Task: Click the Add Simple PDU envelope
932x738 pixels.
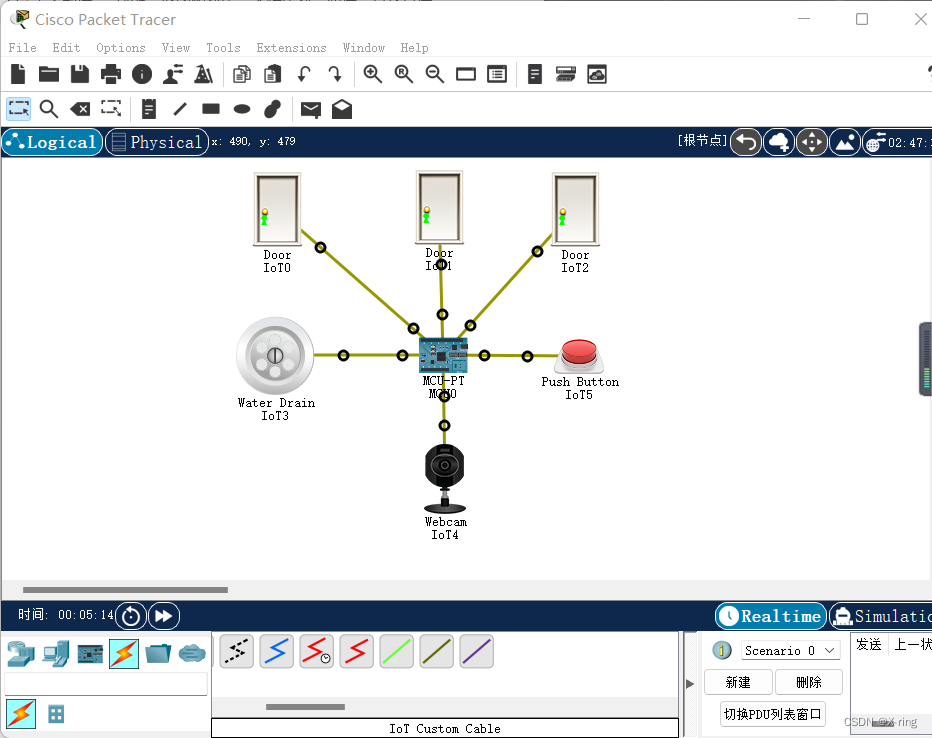Action: tap(310, 109)
